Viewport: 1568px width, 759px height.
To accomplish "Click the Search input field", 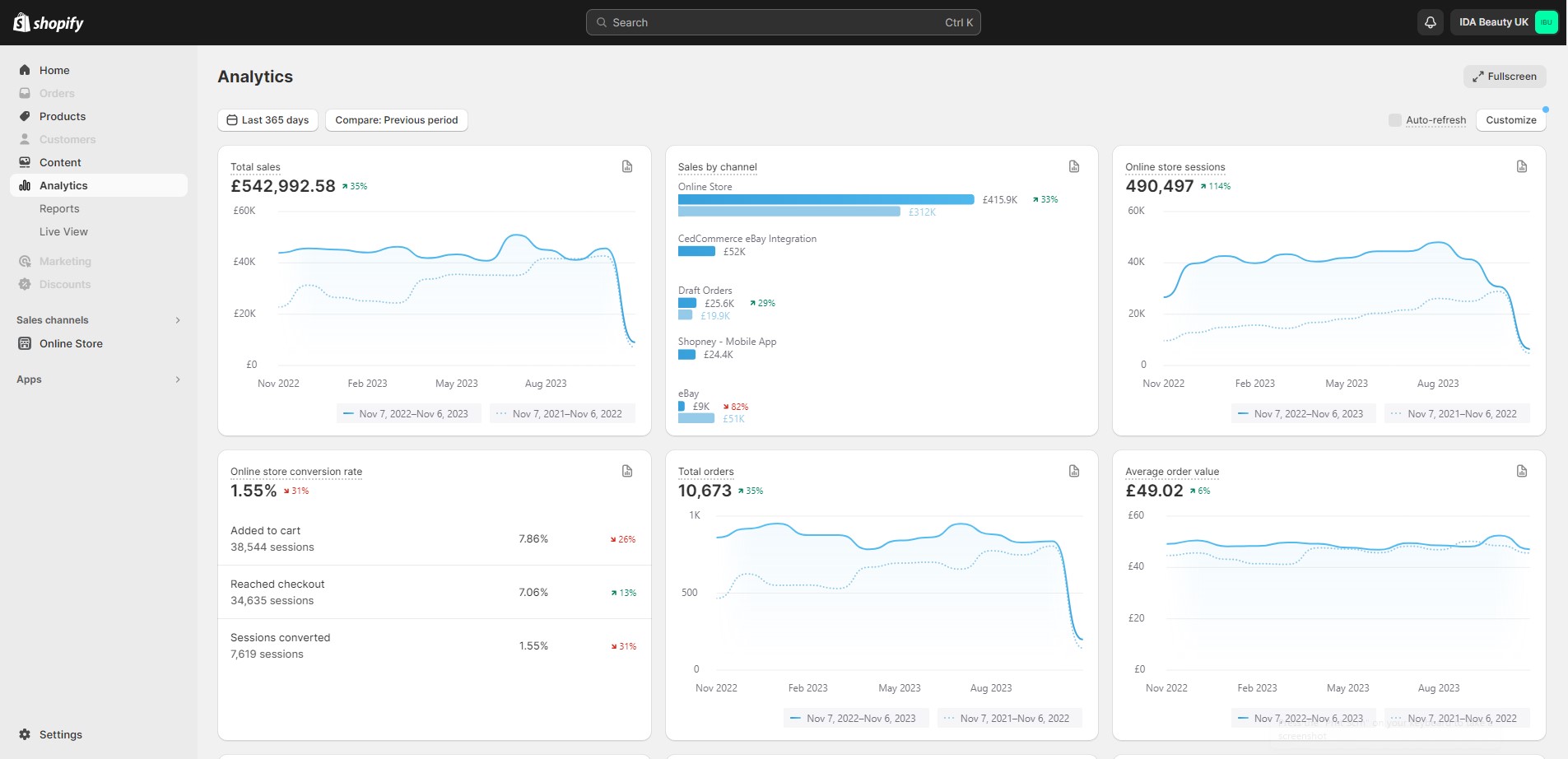I will 782,22.
